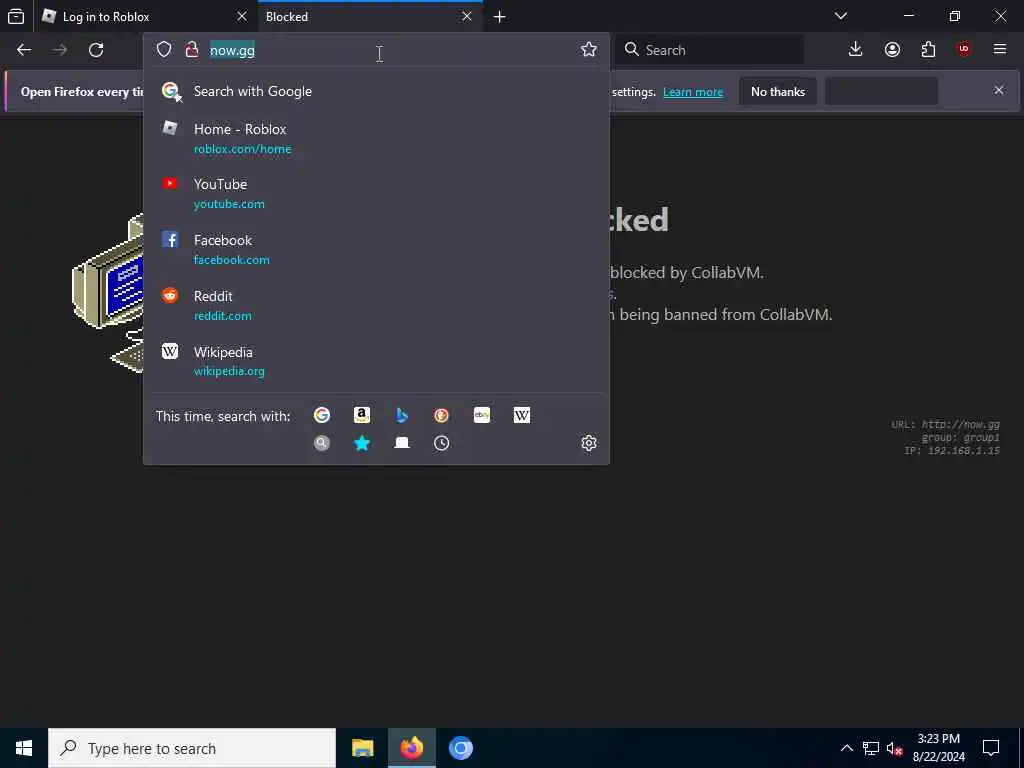The image size is (1024, 768).
Task: Search History using the clock icon
Action: pos(441,443)
